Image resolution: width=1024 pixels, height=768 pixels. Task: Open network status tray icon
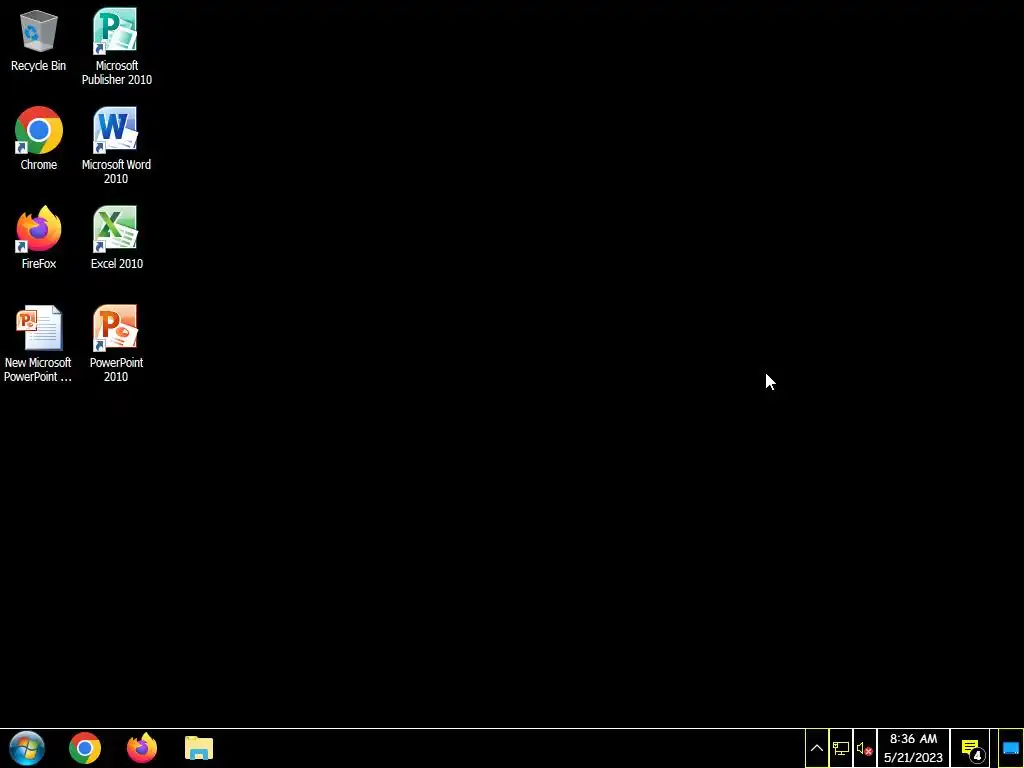[x=840, y=748]
